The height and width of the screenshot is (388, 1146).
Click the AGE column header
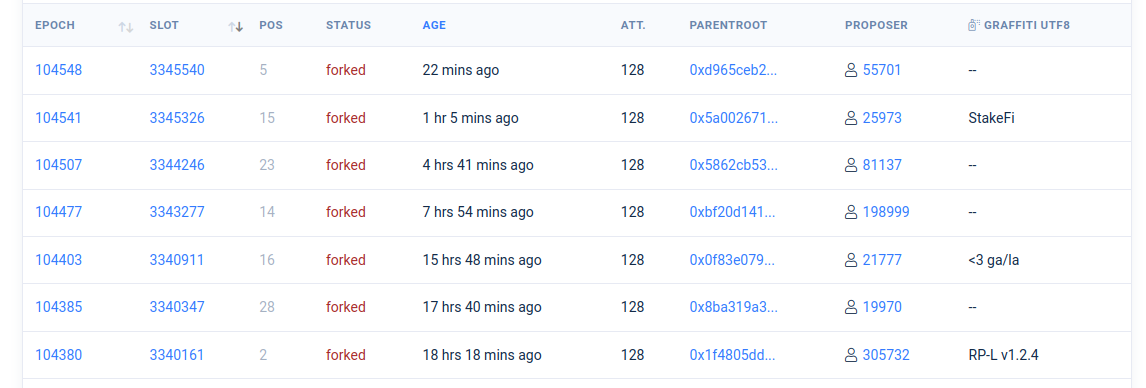(434, 26)
